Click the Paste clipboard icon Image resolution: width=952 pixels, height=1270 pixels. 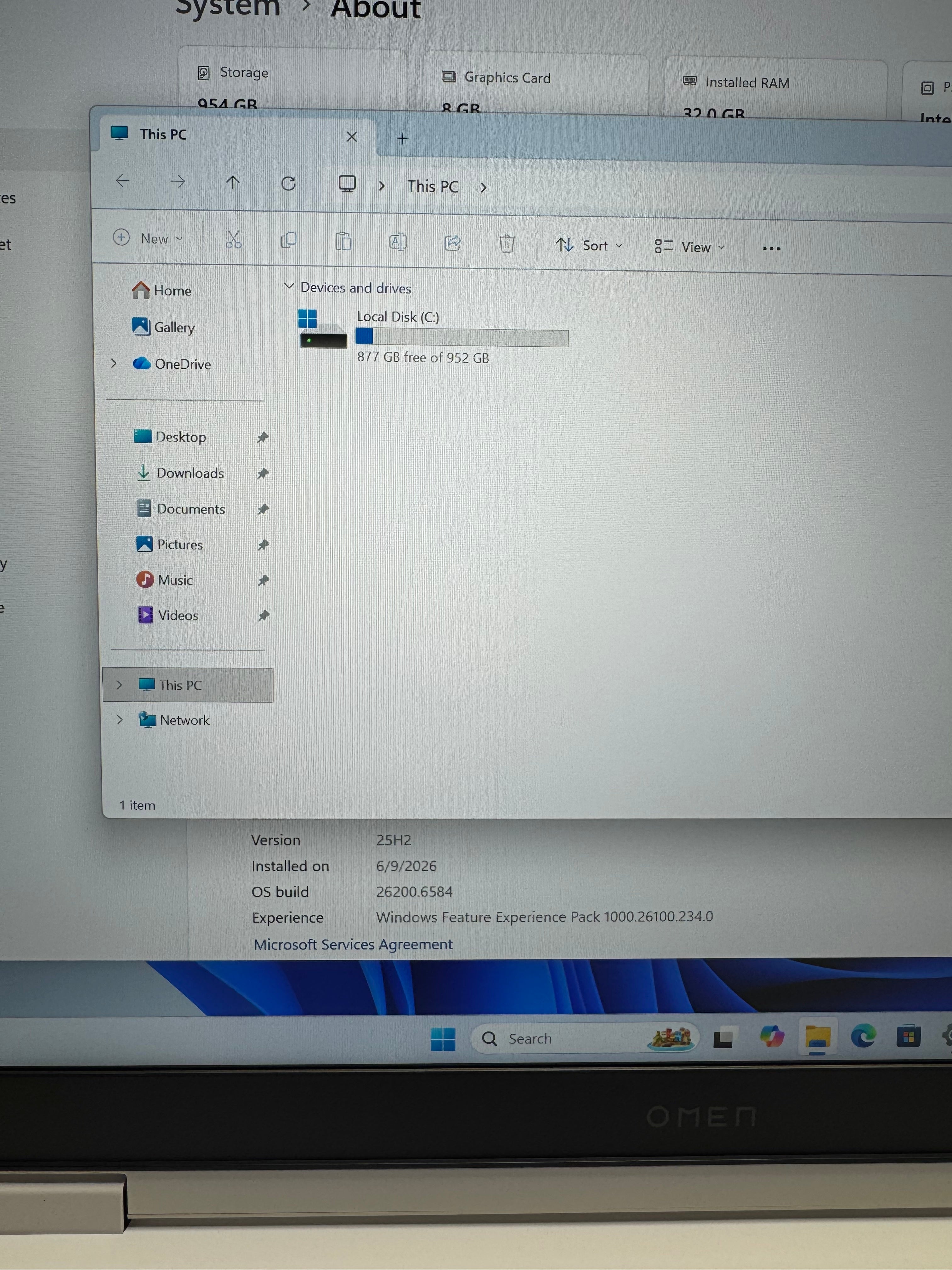pos(343,242)
